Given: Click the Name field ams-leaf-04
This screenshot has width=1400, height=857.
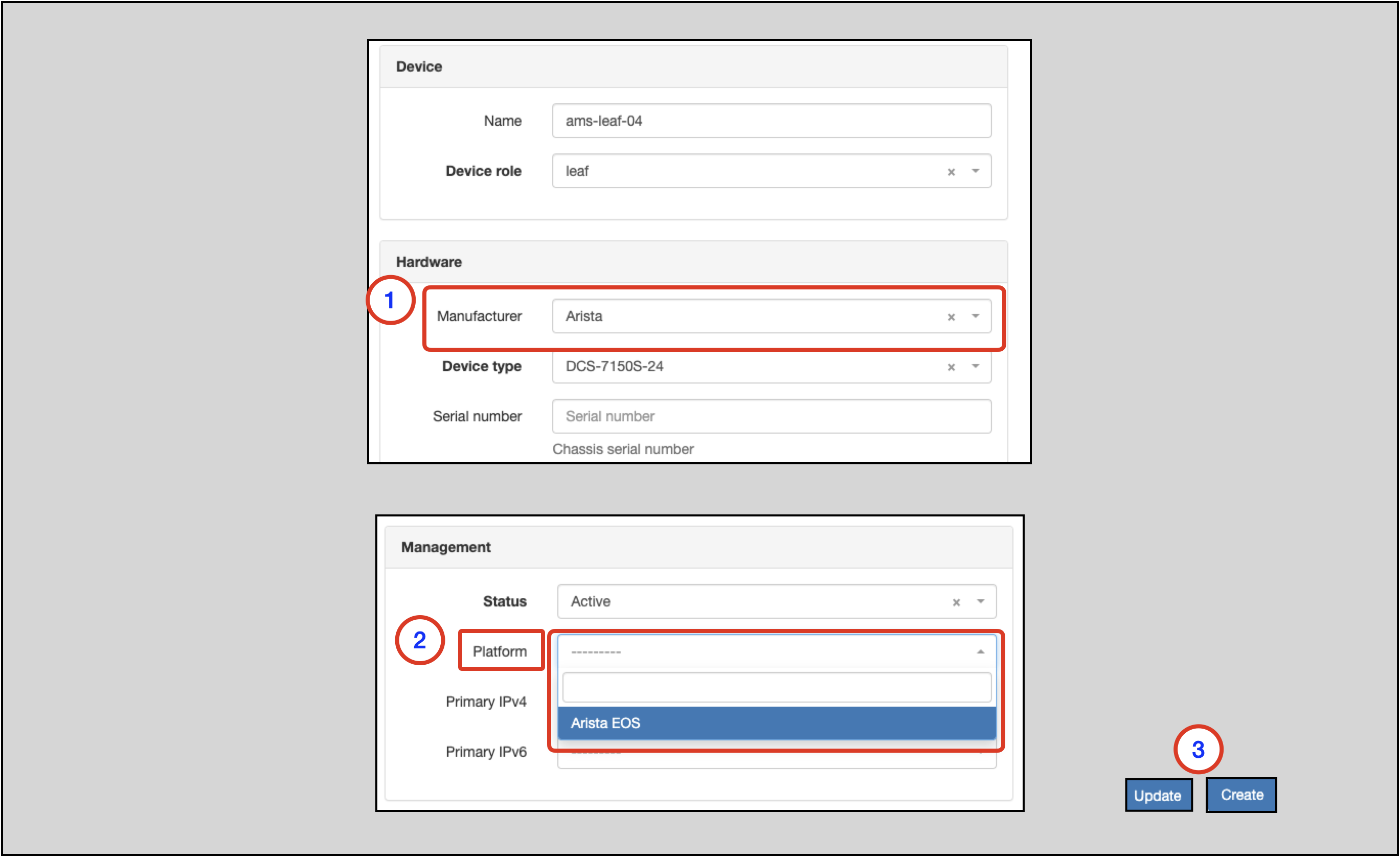Looking at the screenshot, I should pos(771,121).
